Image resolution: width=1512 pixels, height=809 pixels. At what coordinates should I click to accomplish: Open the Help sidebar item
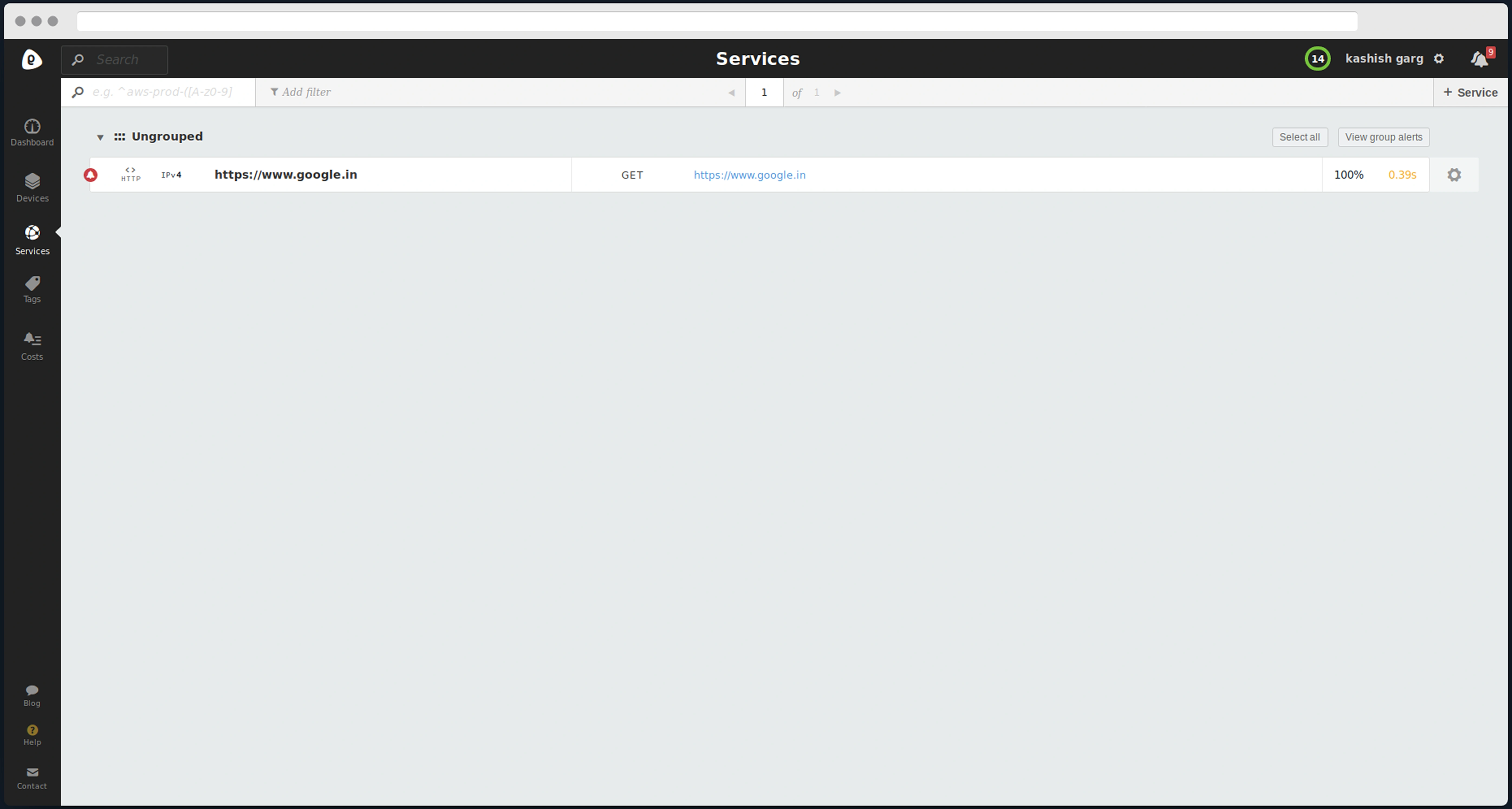coord(32,735)
